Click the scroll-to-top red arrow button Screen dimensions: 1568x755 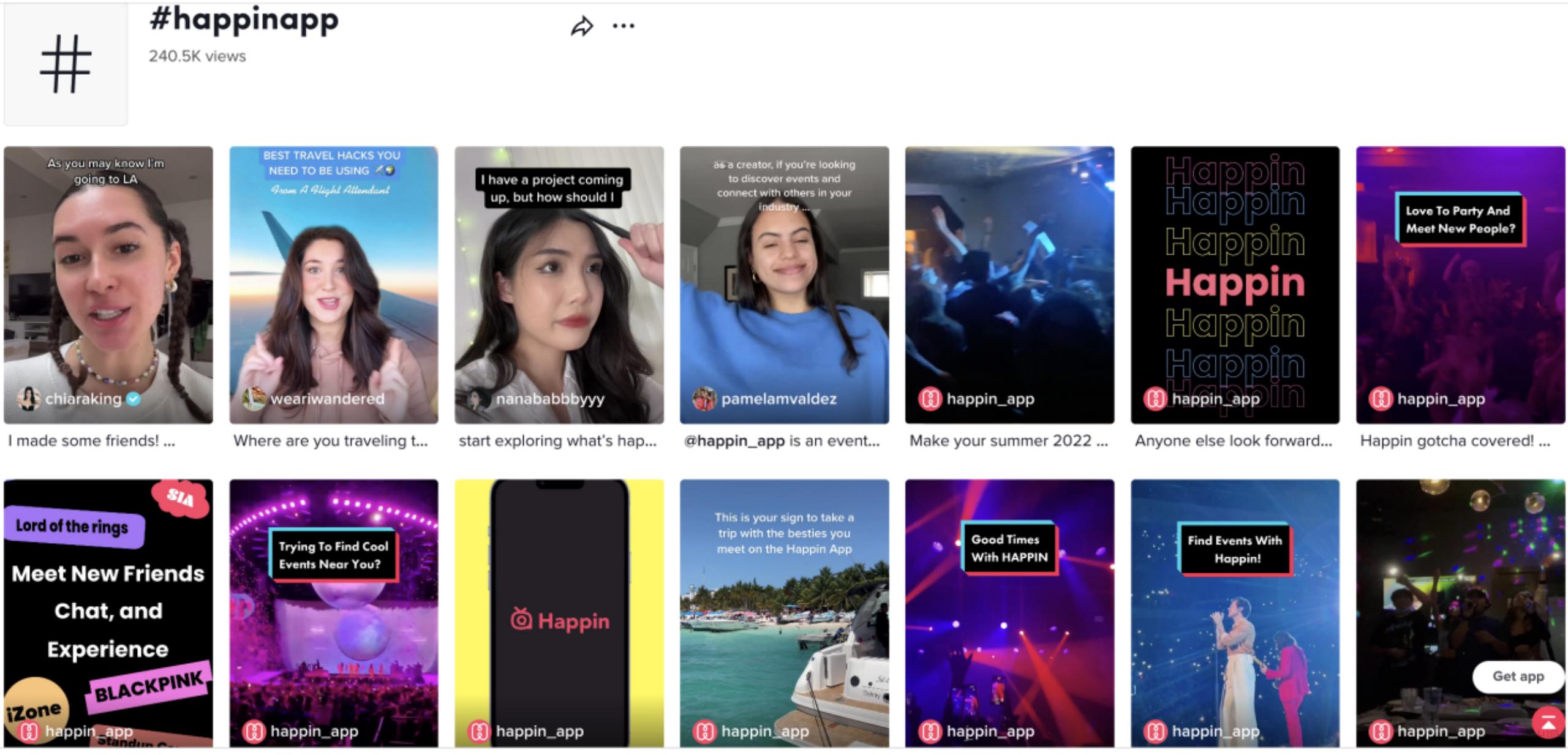(x=1548, y=723)
